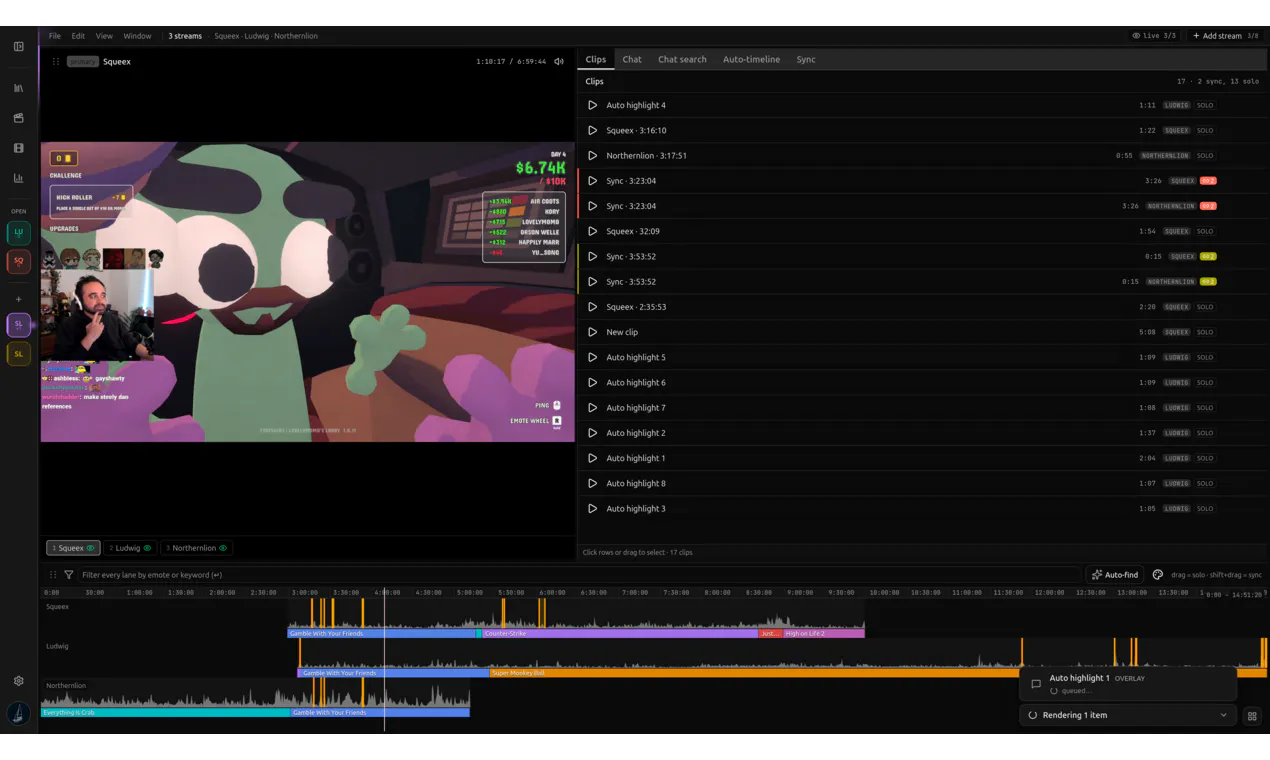Screen dimensions: 1270x760
Task: Play the Auto highlight 7 clip
Action: pyautogui.click(x=592, y=407)
